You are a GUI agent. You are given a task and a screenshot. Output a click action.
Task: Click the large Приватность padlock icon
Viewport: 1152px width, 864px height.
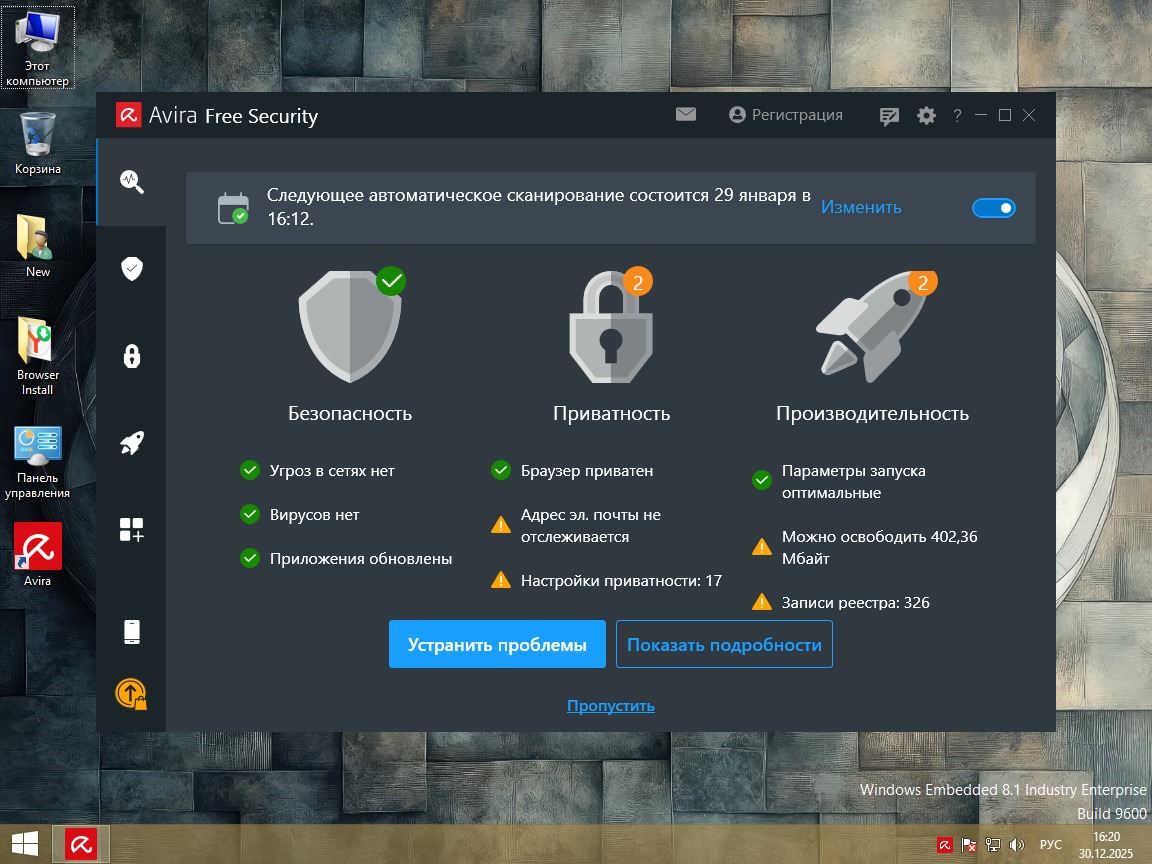point(611,325)
